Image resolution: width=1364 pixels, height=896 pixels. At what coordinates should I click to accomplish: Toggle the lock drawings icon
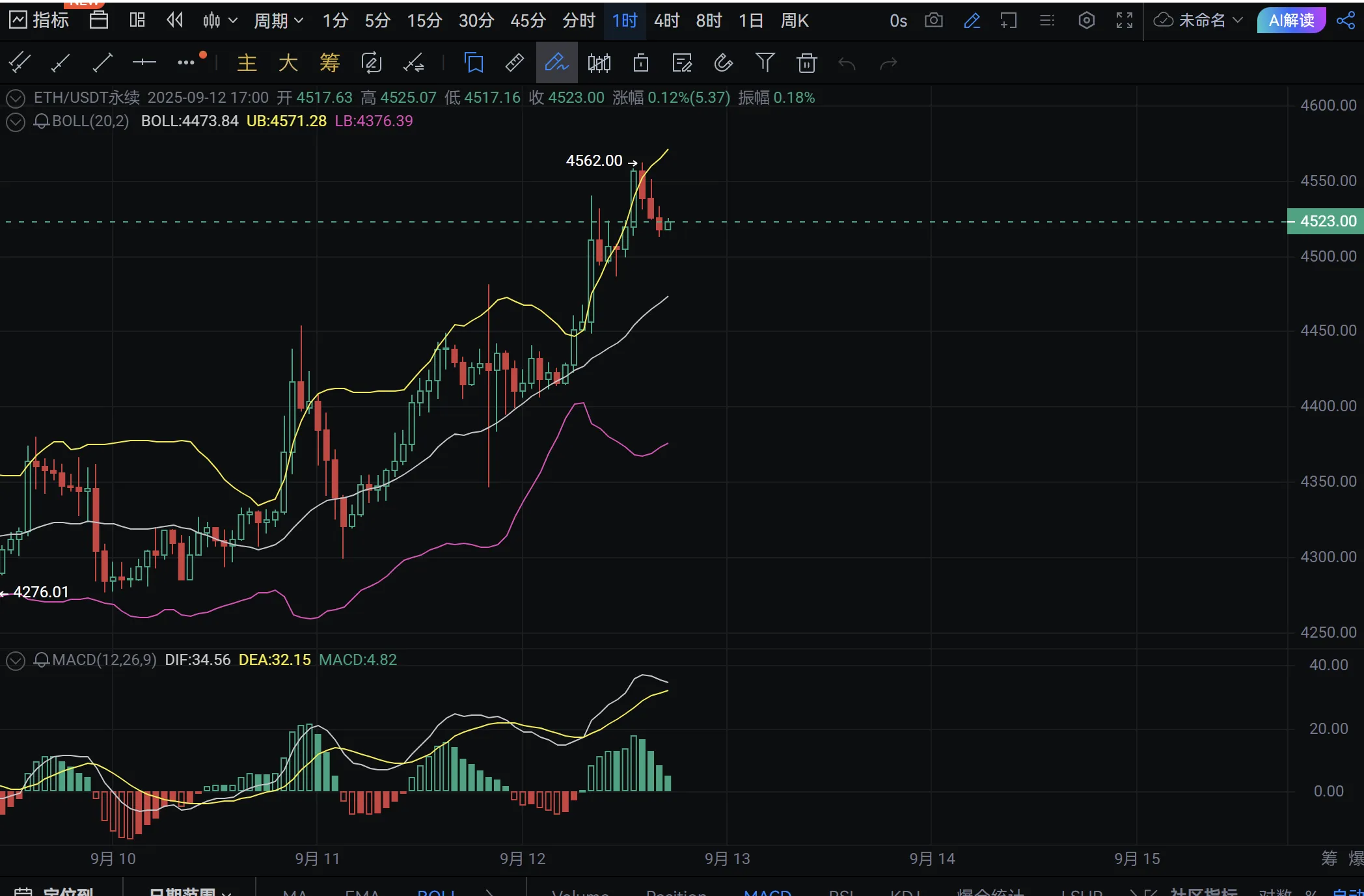(641, 63)
